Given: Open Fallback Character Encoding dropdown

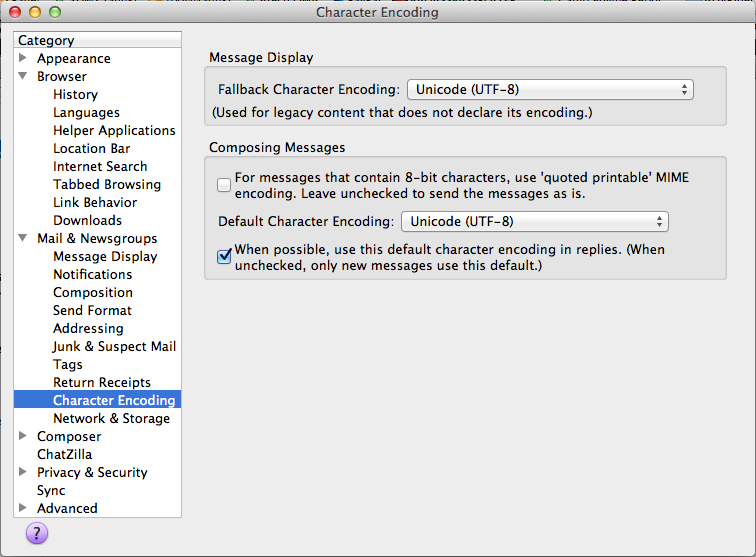Looking at the screenshot, I should click(x=549, y=89).
